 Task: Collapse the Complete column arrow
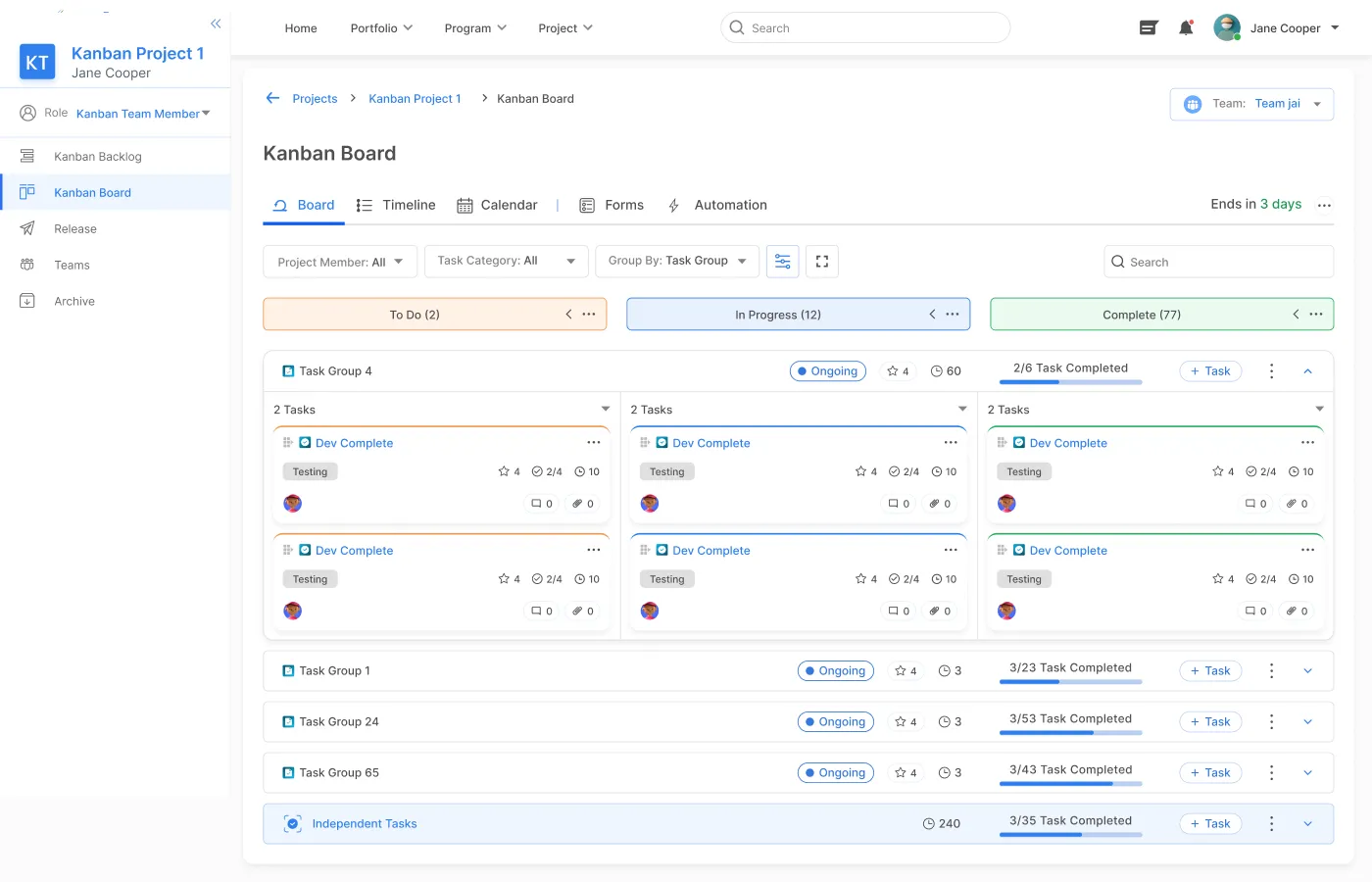pos(1296,315)
